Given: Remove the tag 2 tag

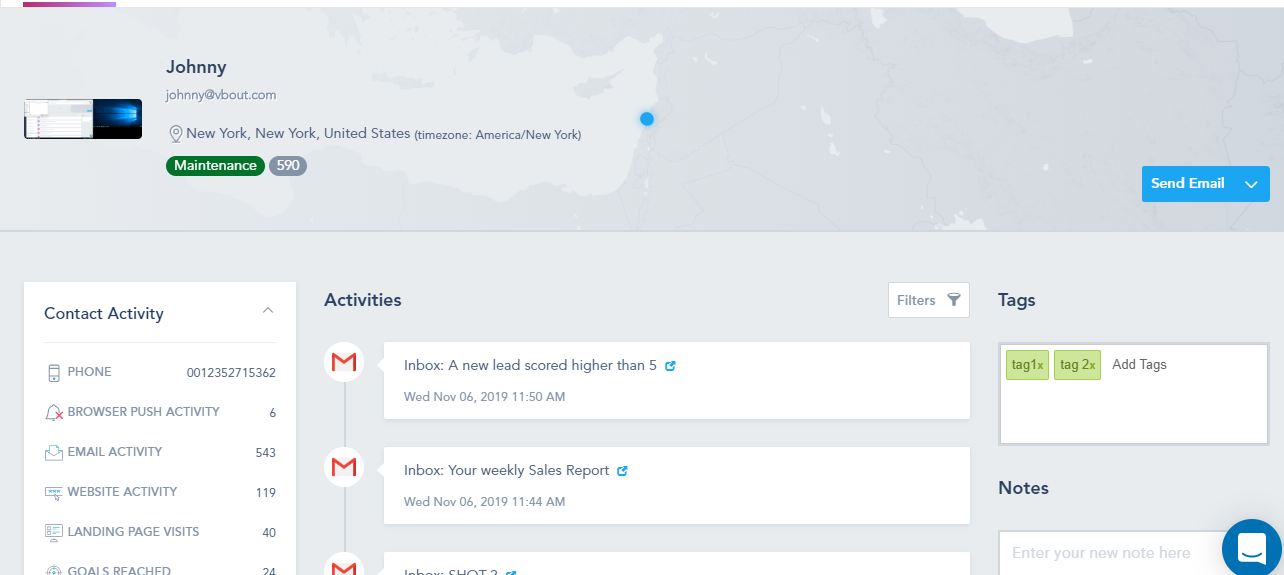Looking at the screenshot, I should tap(1092, 366).
